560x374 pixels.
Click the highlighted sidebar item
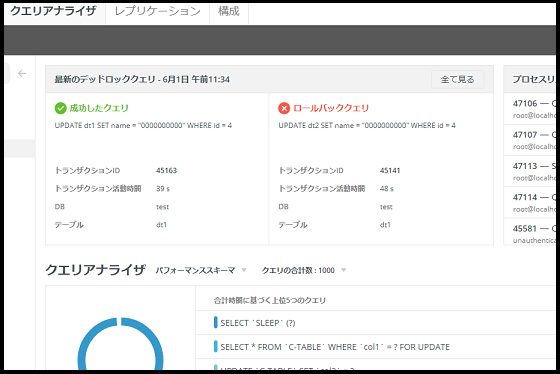coord(20,149)
